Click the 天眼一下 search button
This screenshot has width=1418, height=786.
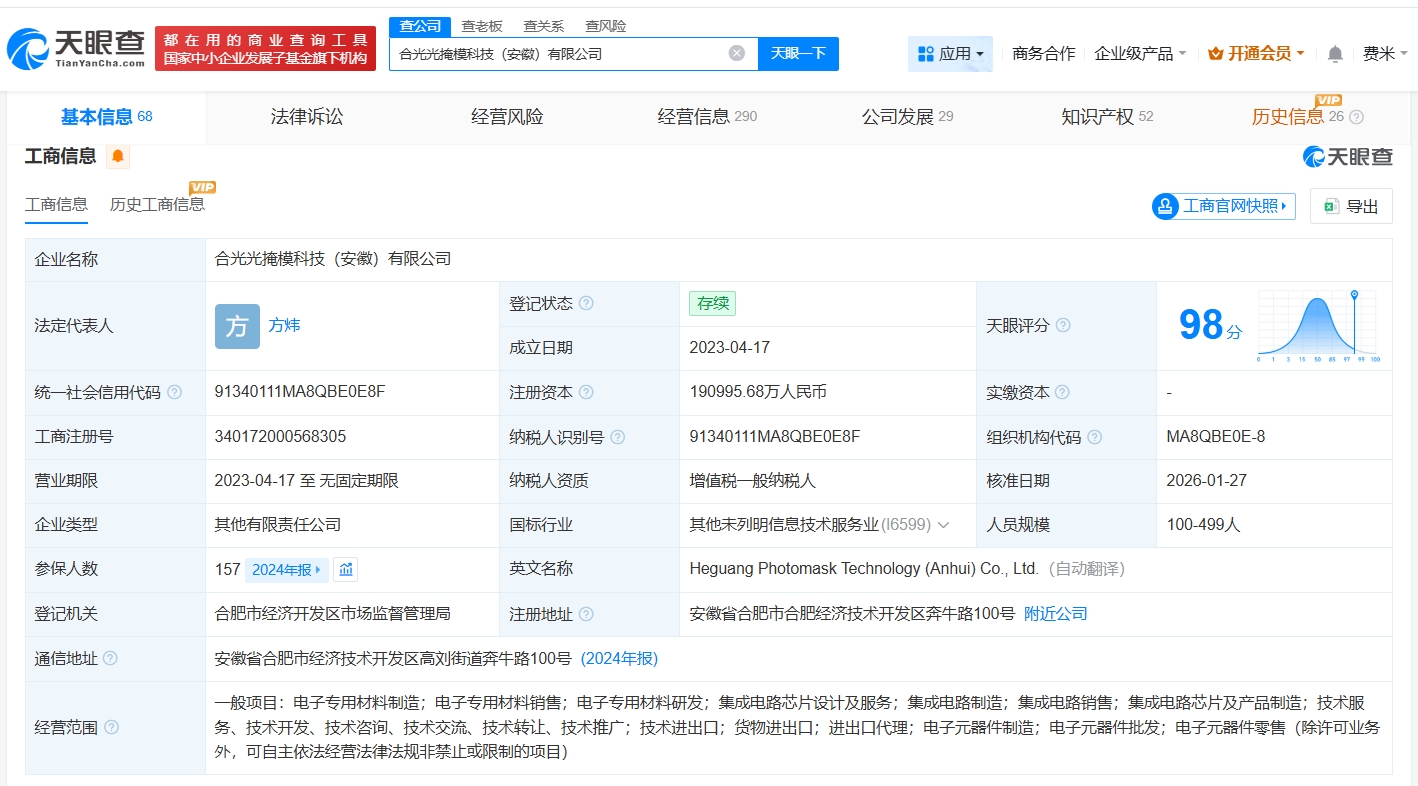(798, 53)
